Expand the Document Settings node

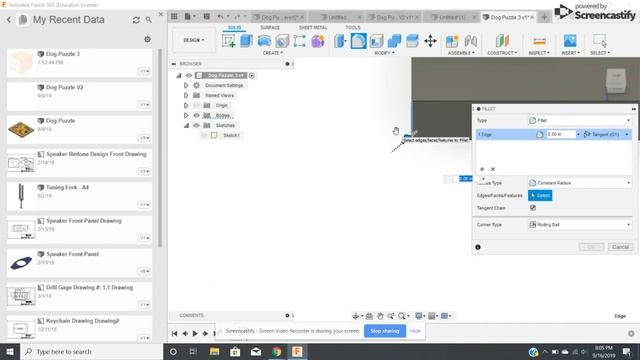[186, 85]
